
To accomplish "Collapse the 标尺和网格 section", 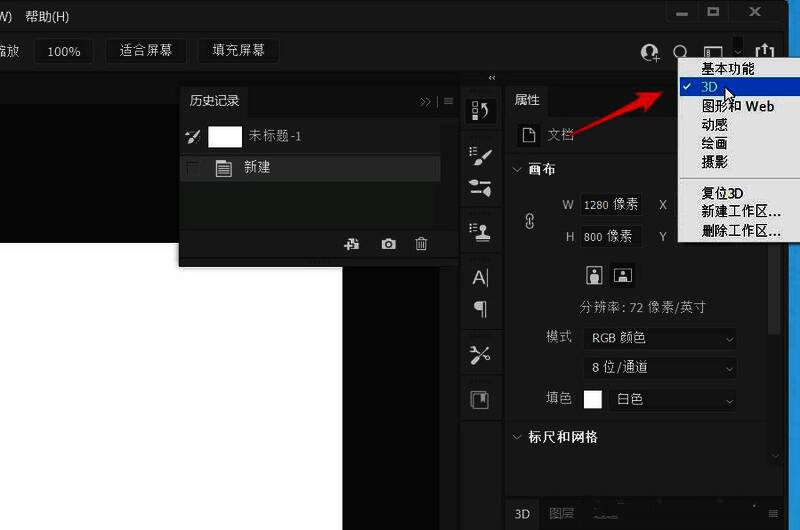I will coord(517,437).
